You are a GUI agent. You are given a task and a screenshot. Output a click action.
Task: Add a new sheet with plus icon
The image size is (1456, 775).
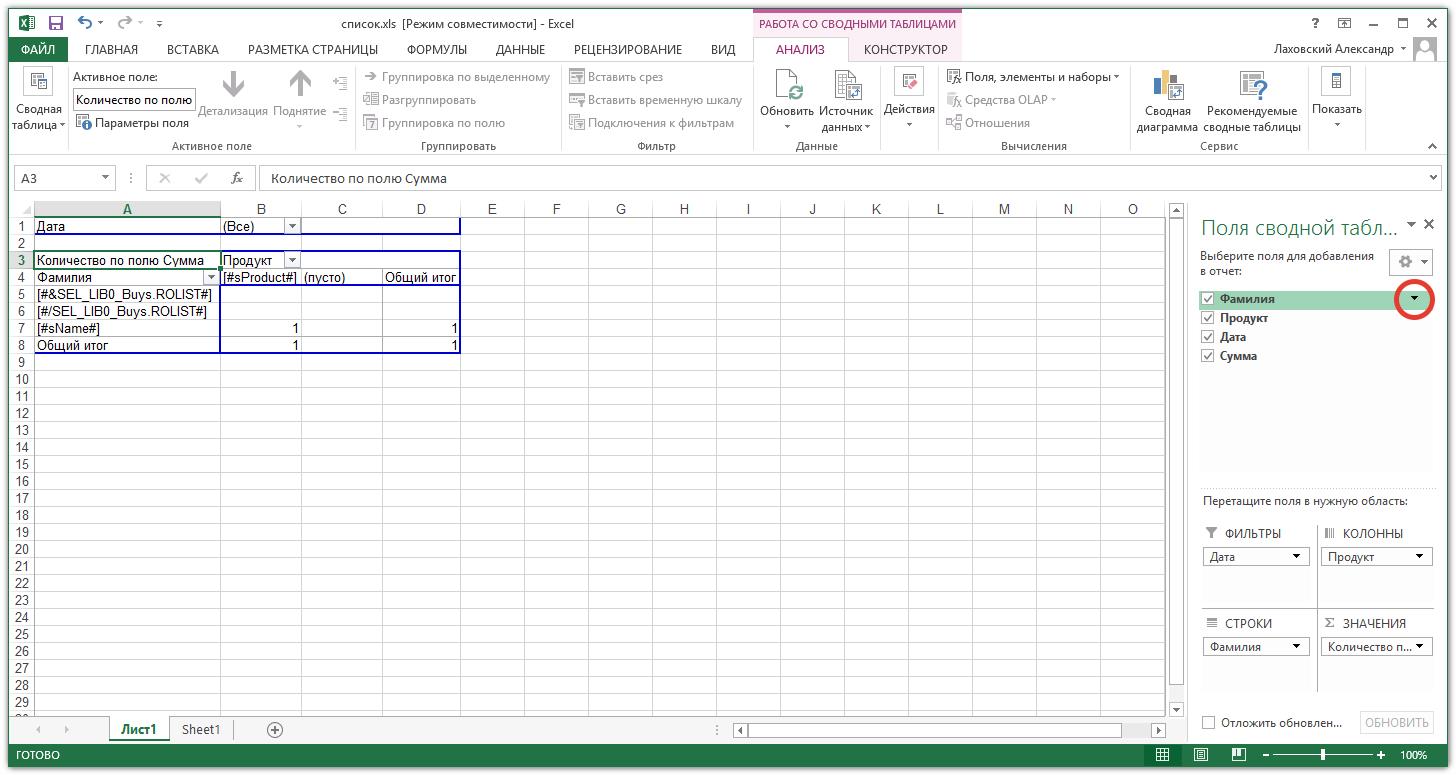point(275,730)
